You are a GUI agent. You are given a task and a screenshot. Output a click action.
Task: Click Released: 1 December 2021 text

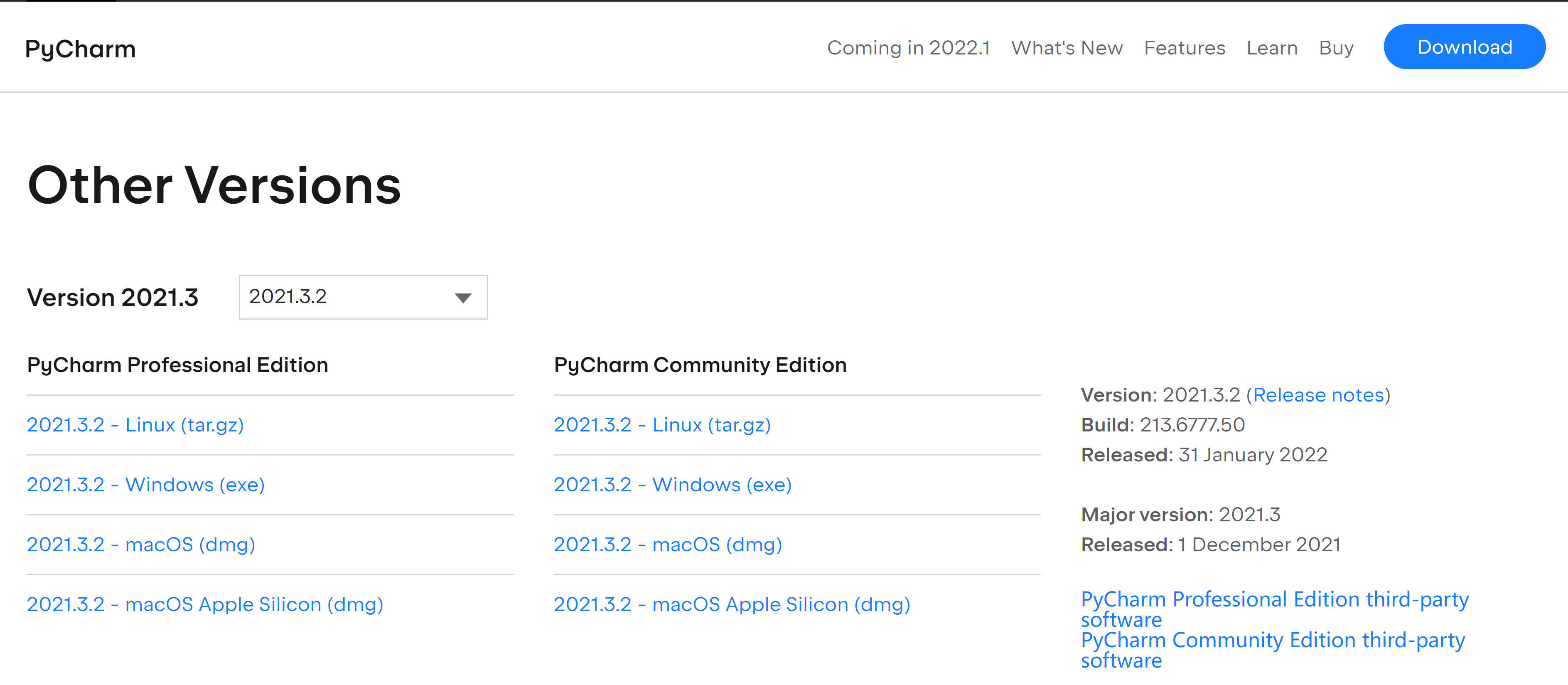coord(1211,545)
